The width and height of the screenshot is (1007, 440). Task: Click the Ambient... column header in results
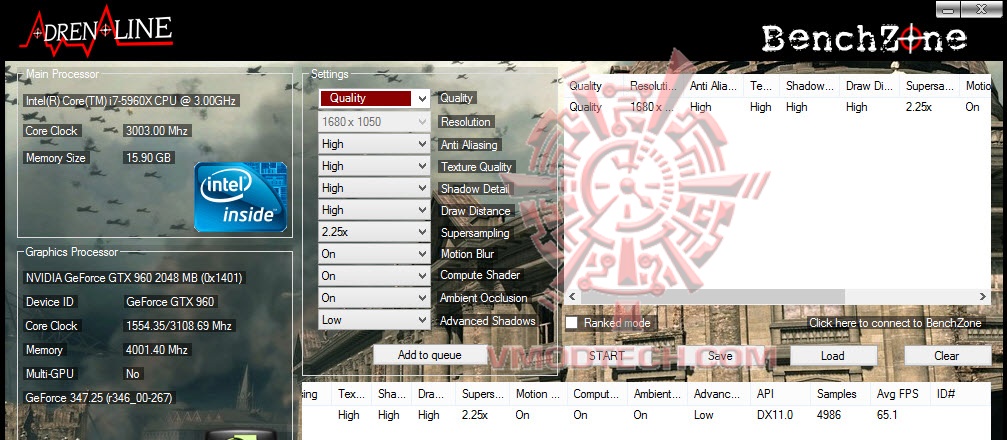(x=657, y=394)
